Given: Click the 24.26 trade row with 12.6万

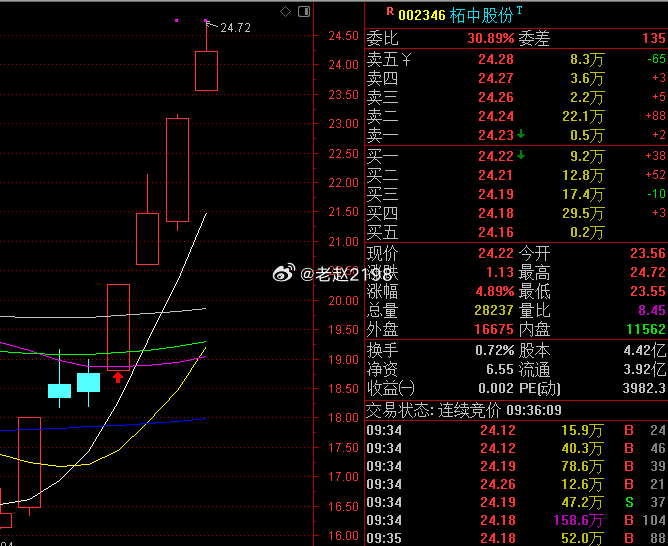Looking at the screenshot, I should pos(517,484).
